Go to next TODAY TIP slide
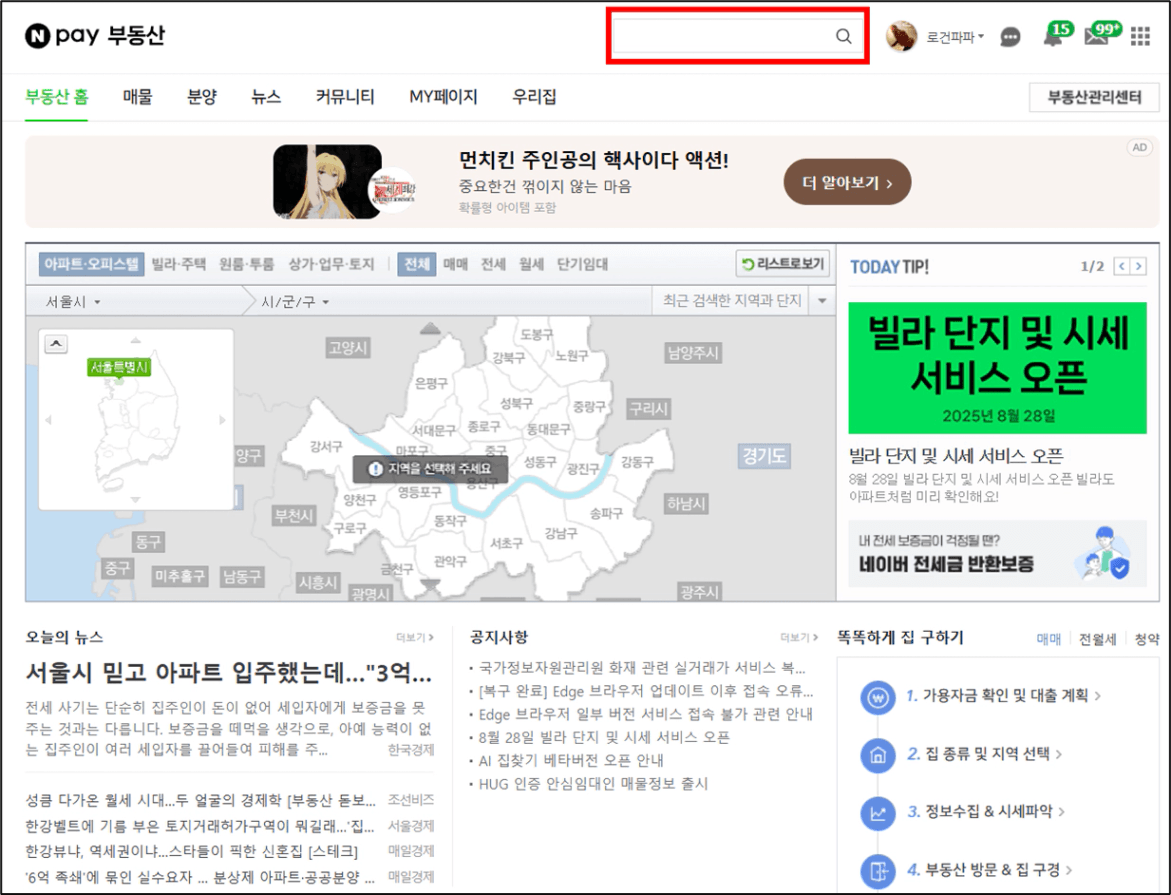Viewport: 1171px width, 895px height. tap(1139, 266)
